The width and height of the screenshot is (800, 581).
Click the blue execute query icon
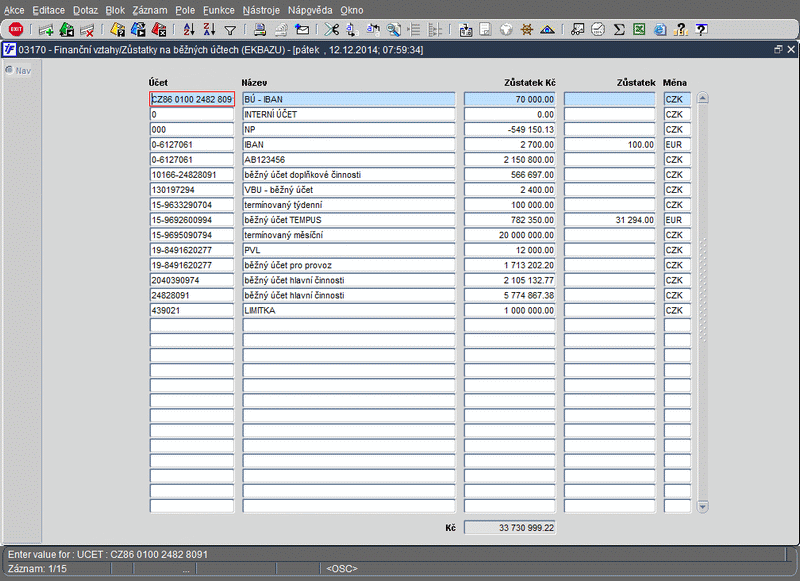[x=138, y=30]
